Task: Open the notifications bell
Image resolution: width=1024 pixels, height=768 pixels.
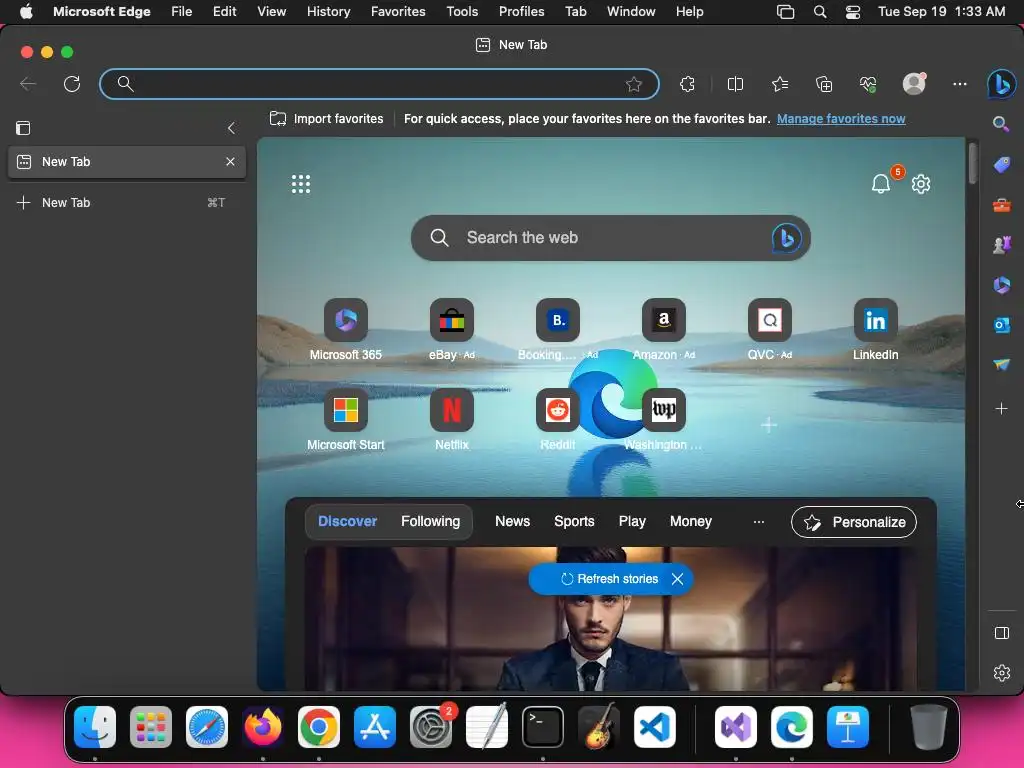Action: 881,184
